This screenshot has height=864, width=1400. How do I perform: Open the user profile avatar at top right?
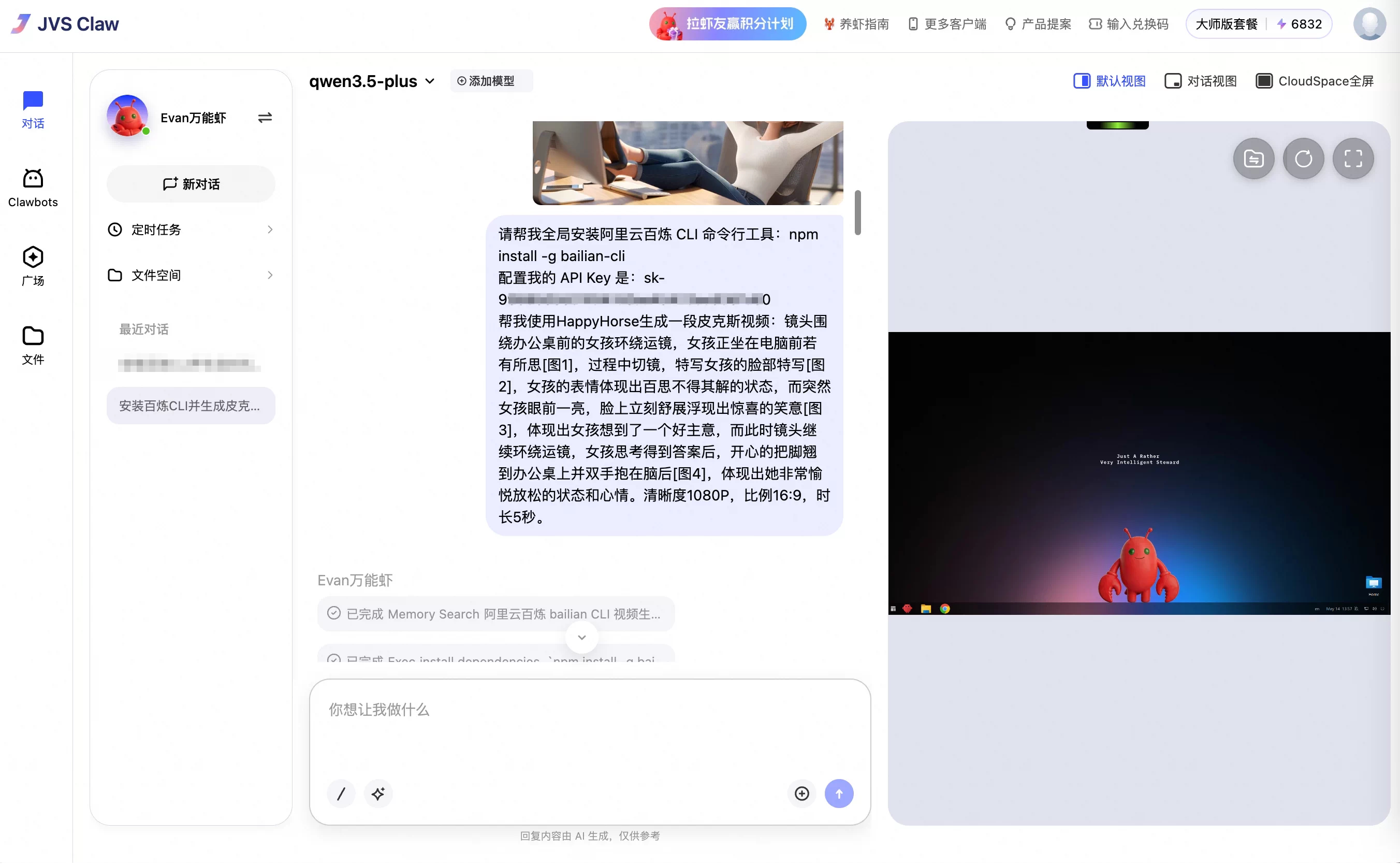(1369, 24)
